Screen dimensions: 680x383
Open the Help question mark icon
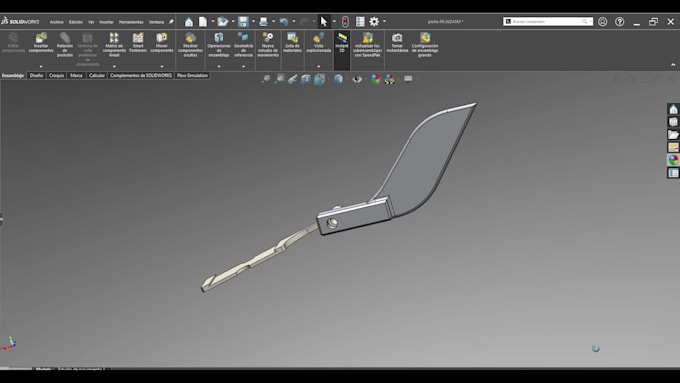coord(620,22)
